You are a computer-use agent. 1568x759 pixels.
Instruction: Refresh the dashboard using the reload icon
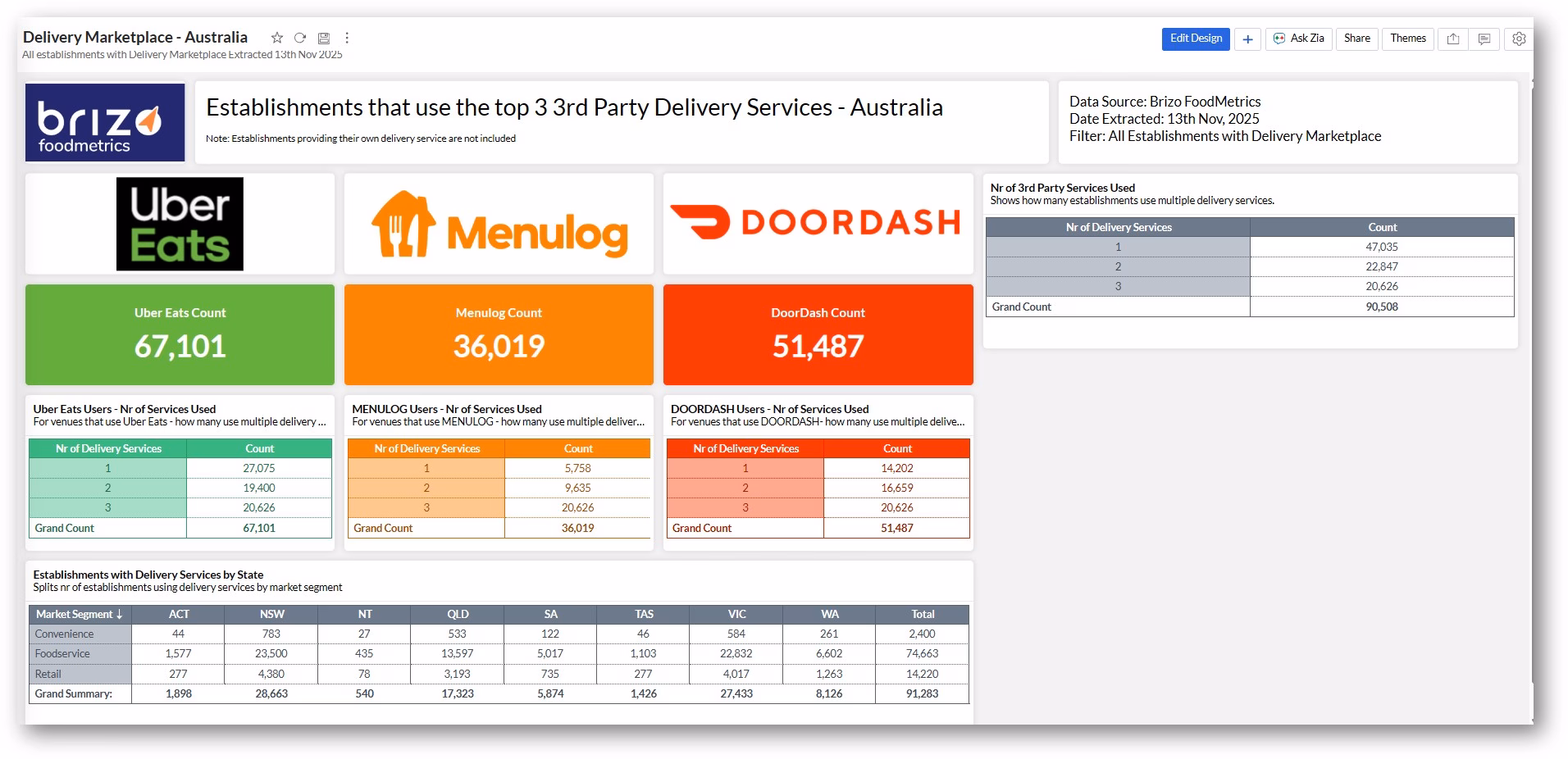(x=300, y=38)
